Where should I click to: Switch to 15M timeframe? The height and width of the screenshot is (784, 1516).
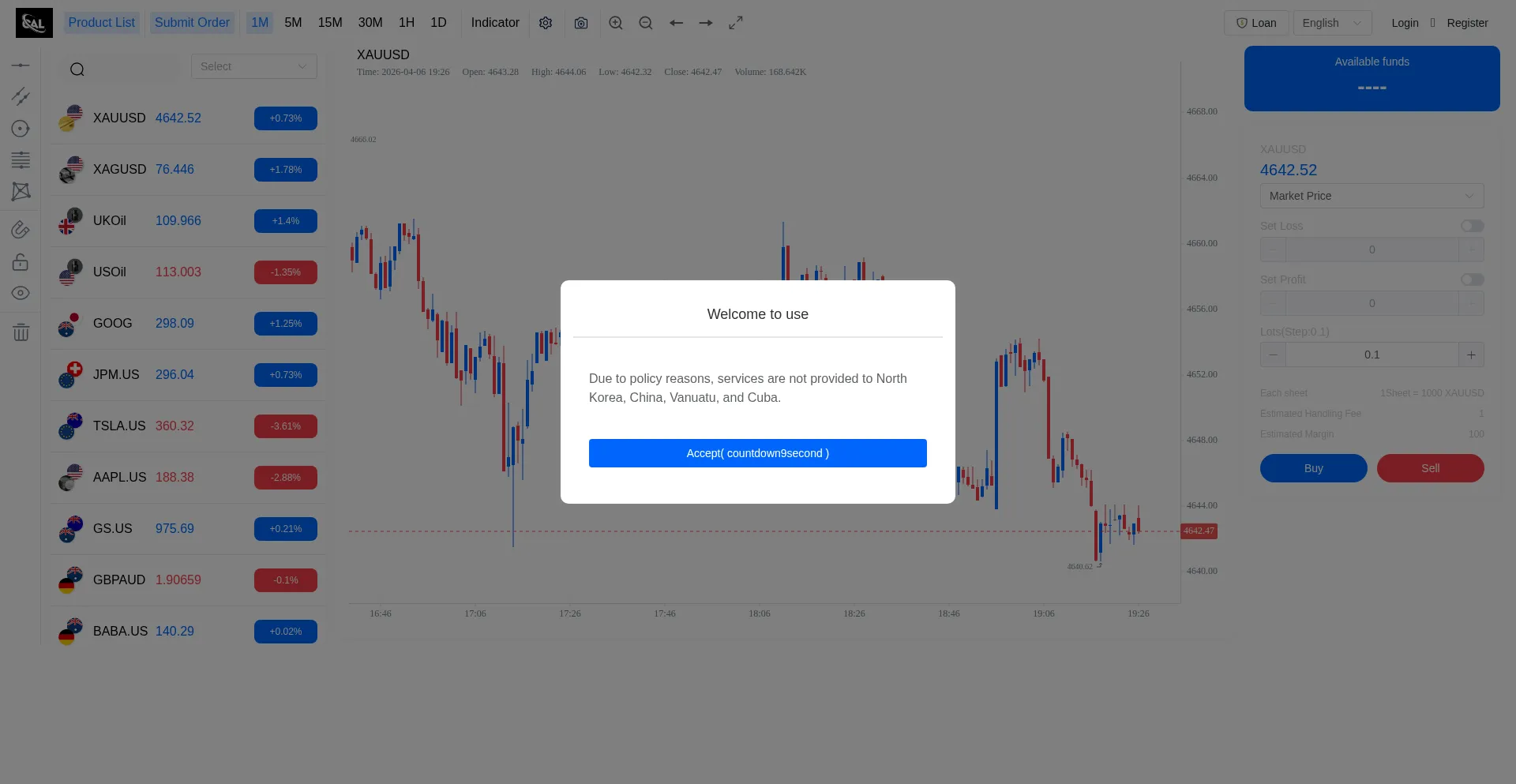[x=330, y=23]
